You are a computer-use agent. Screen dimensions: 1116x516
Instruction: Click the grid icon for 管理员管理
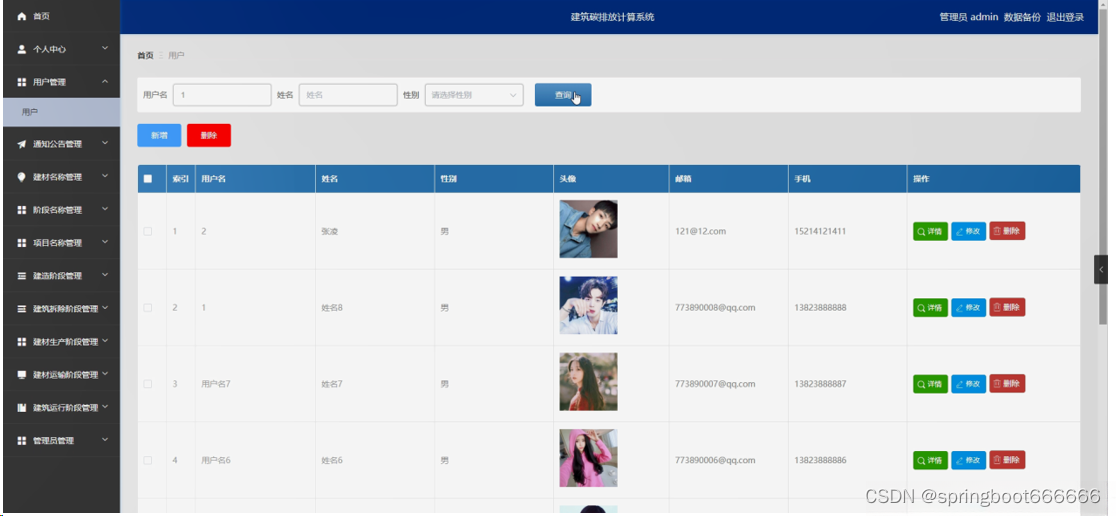21,441
